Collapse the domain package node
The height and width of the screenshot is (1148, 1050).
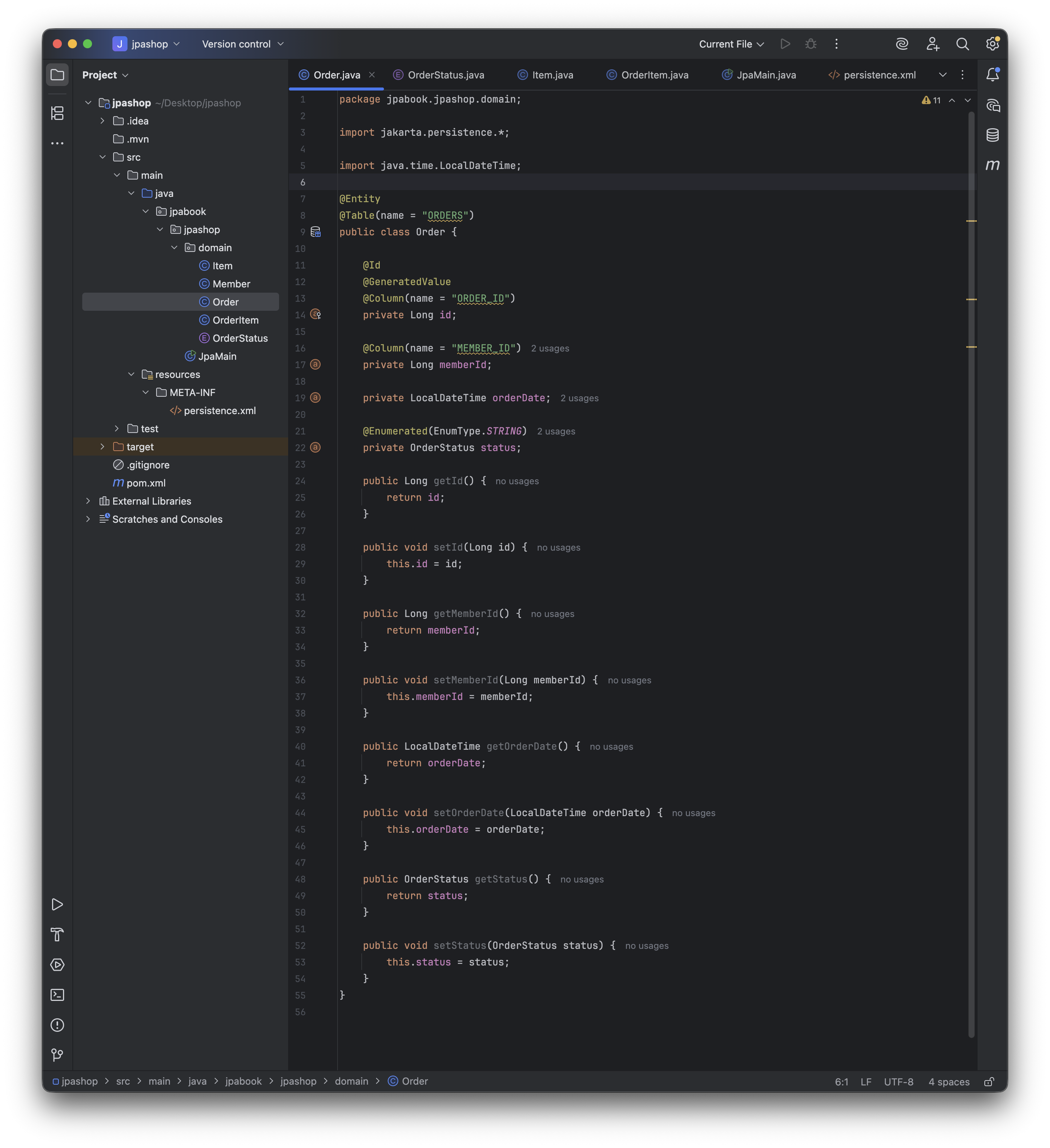174,248
